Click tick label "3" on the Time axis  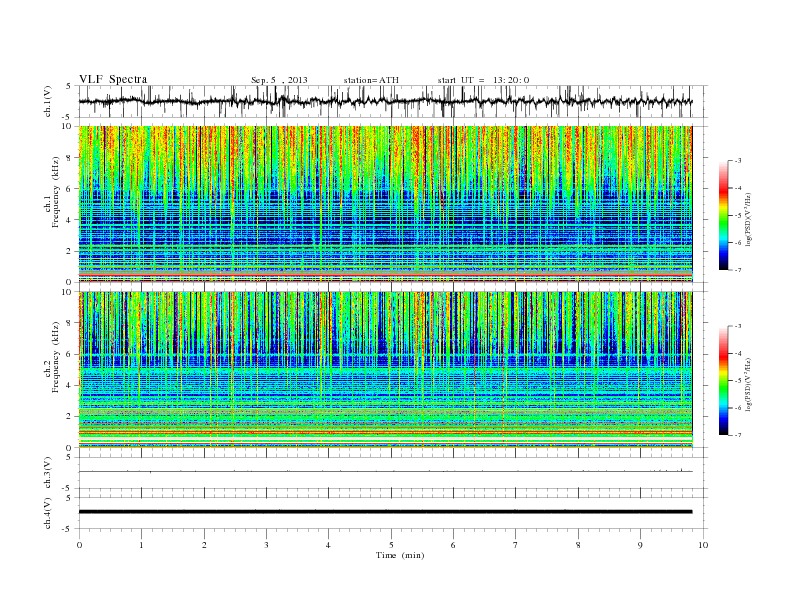pyautogui.click(x=267, y=545)
